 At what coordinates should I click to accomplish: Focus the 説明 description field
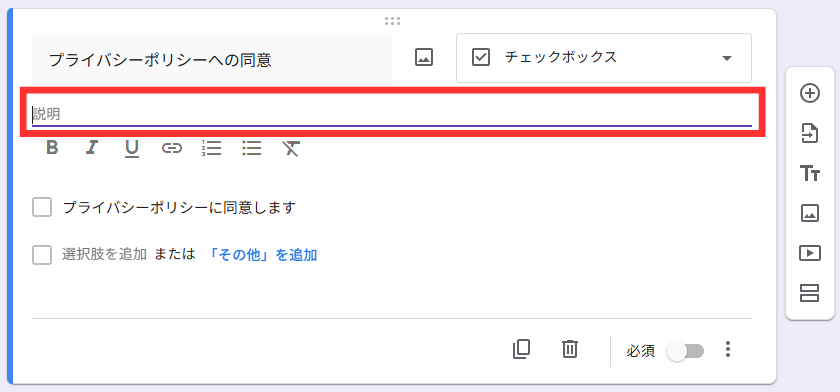392,114
